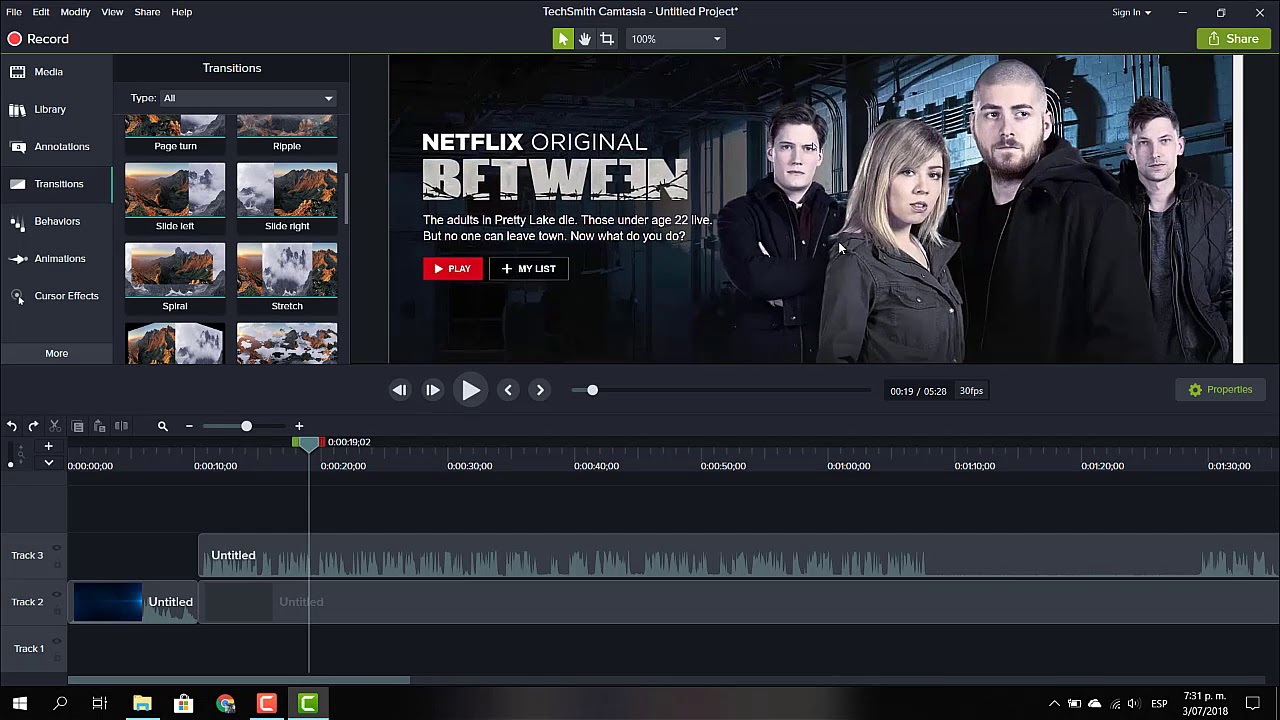
Task: Click the track height slider handle
Action: pos(11,464)
